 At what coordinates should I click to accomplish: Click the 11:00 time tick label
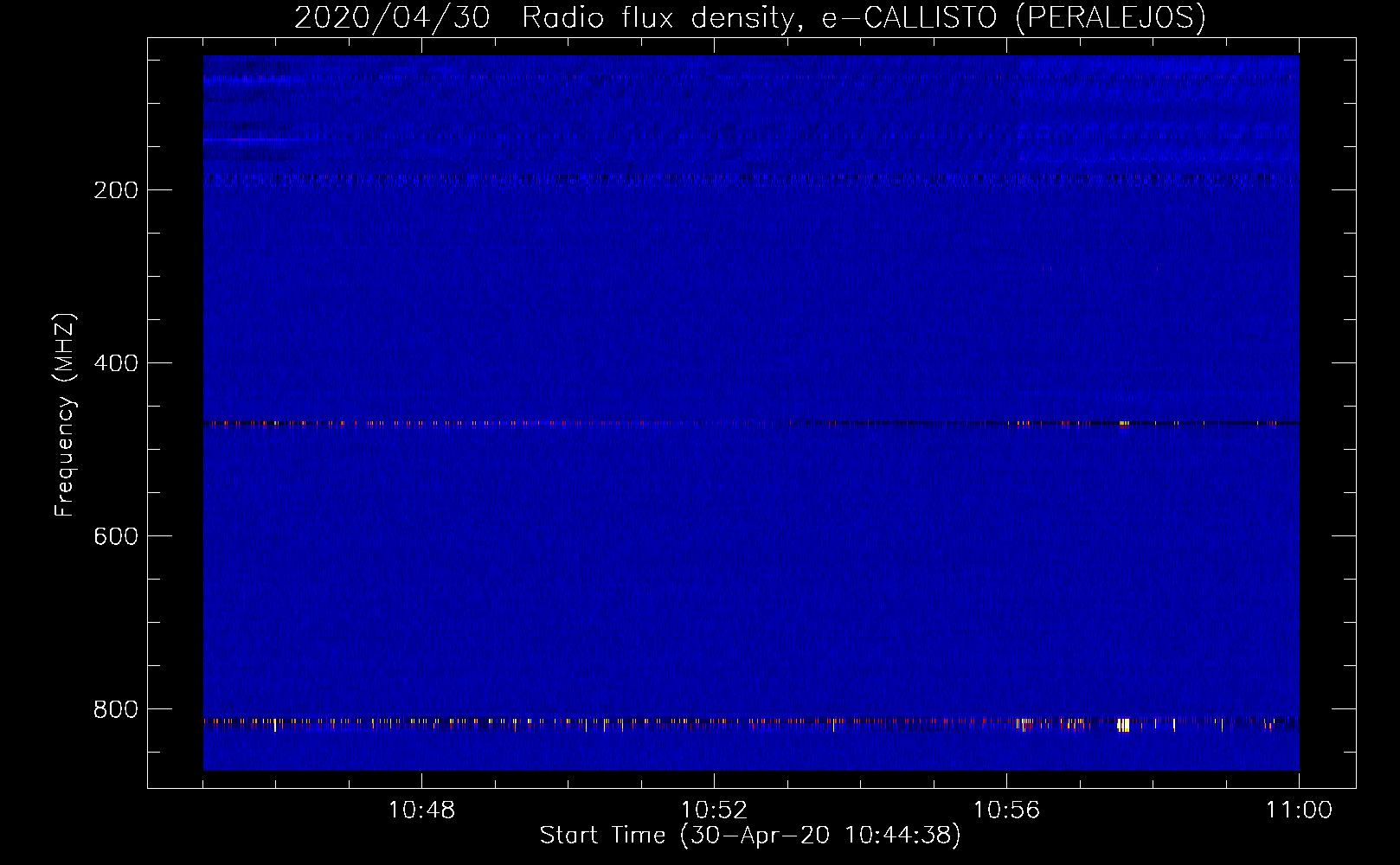pyautogui.click(x=1299, y=811)
